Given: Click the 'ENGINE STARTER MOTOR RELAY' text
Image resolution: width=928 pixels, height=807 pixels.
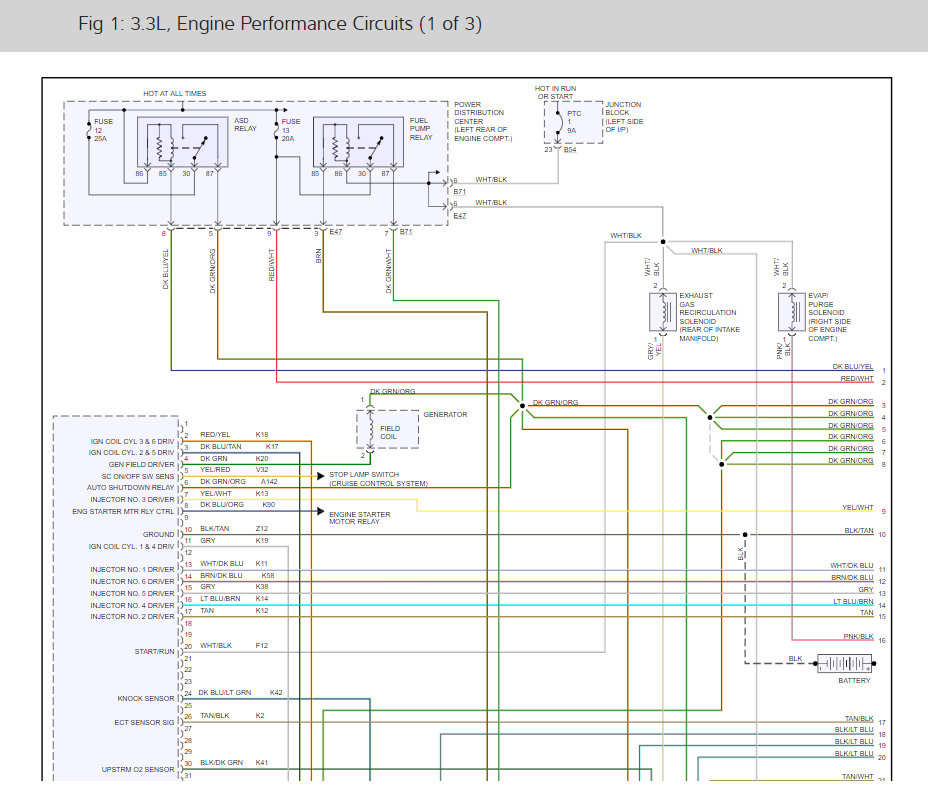Looking at the screenshot, I should pos(360,518).
